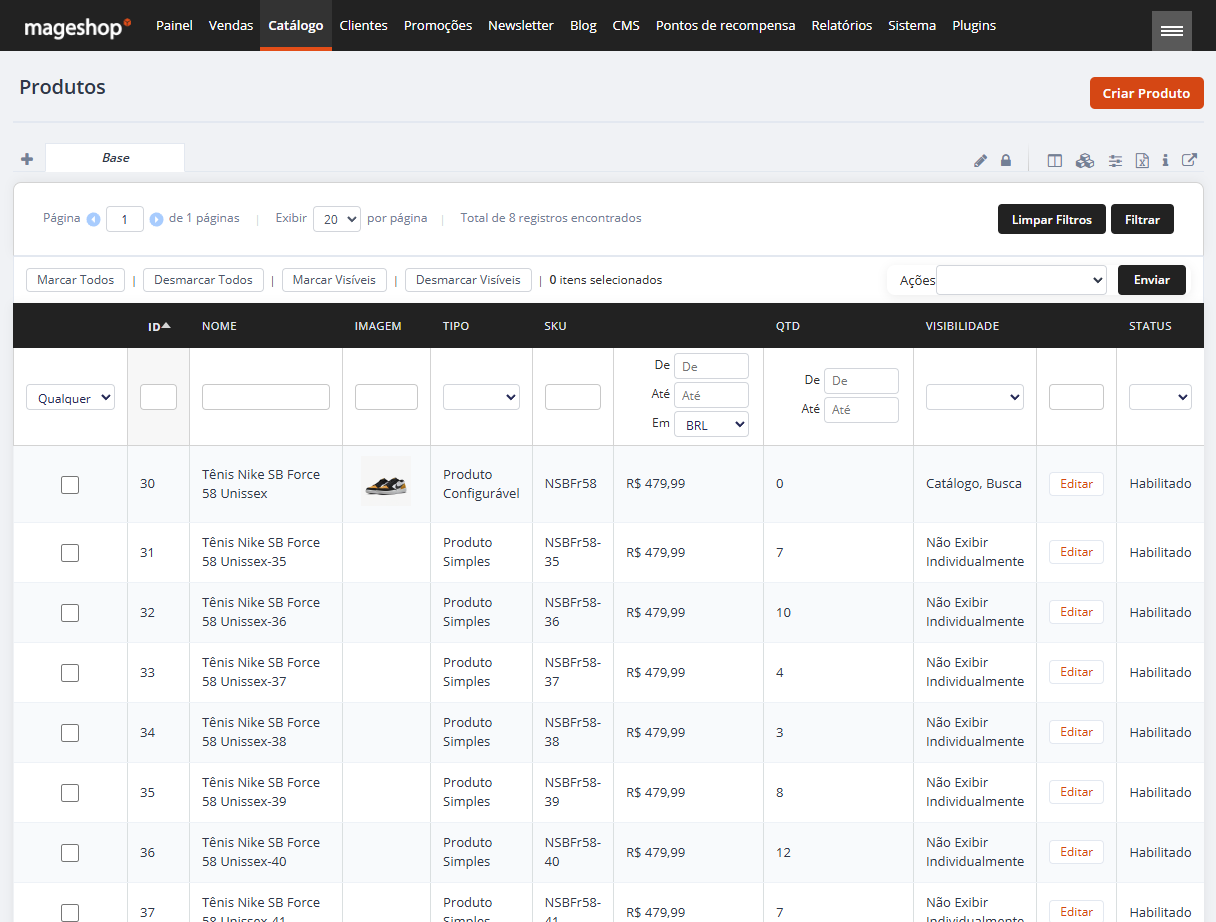Image resolution: width=1216 pixels, height=922 pixels.
Task: Click Limpar Filtros to clear filters
Action: (1051, 218)
